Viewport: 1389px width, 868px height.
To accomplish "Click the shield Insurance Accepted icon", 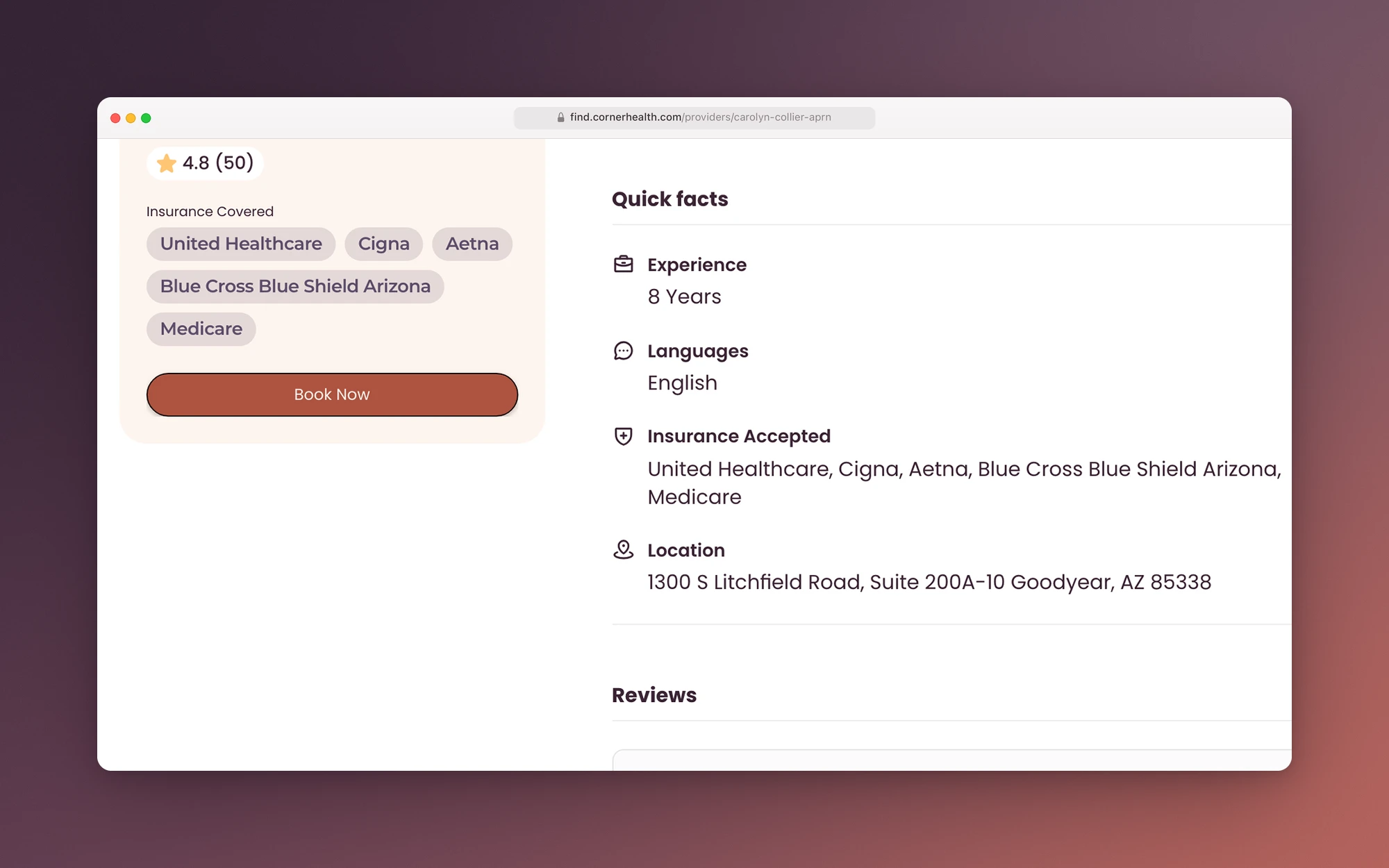I will (623, 436).
